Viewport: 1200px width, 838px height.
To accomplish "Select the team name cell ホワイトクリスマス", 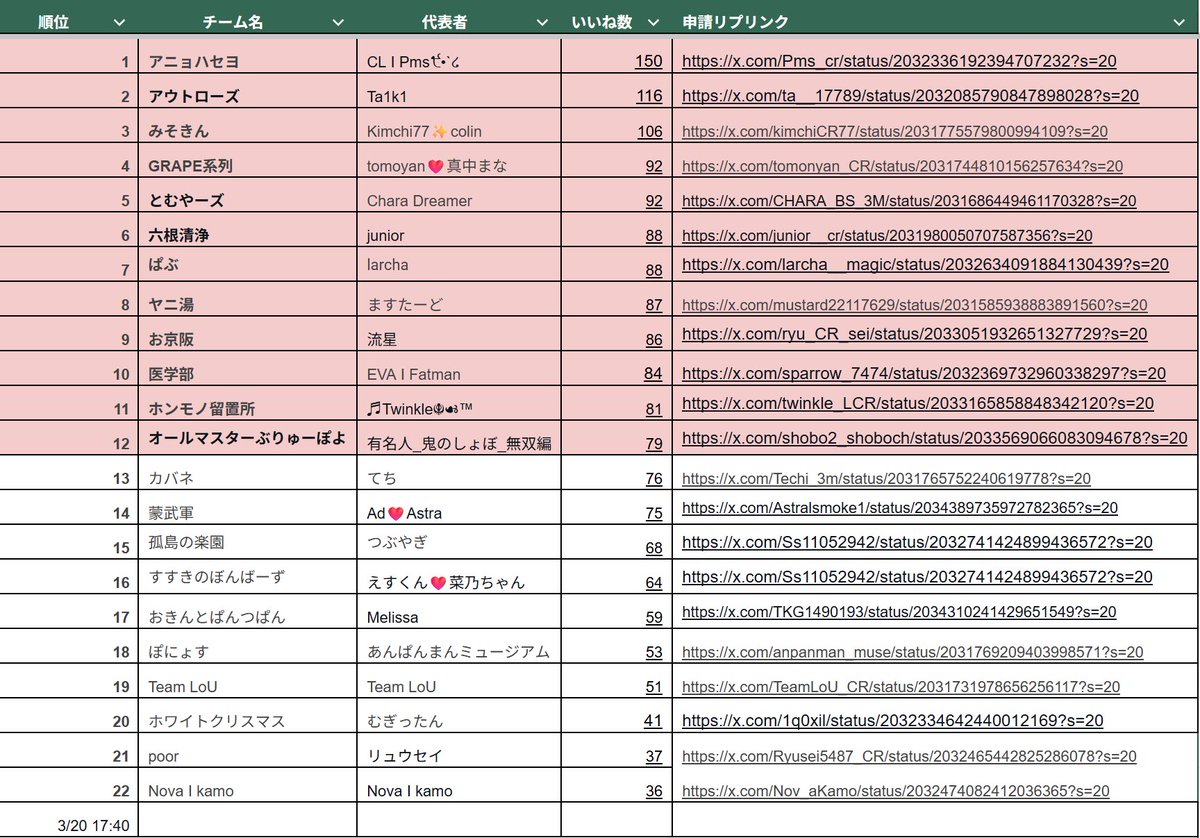I will pos(248,716).
